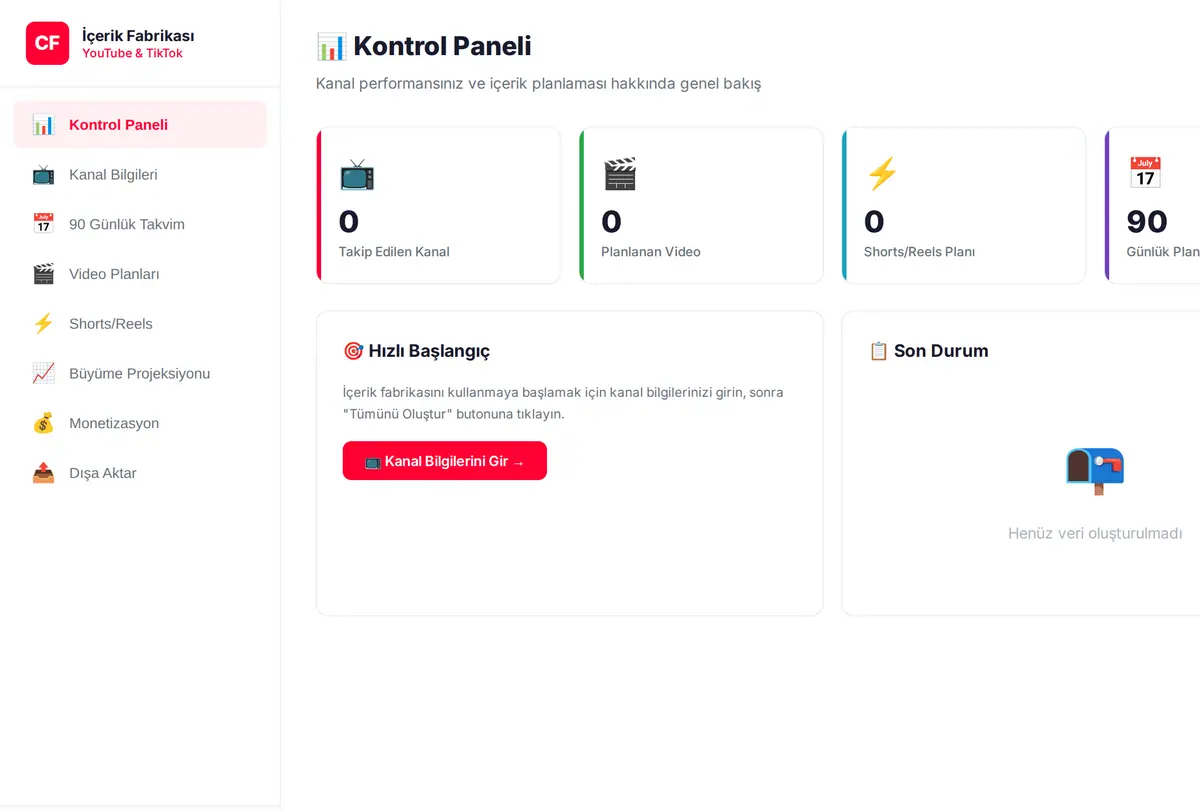Click the growth chart icon beside Büyüme Projeksiyonu

(43, 374)
